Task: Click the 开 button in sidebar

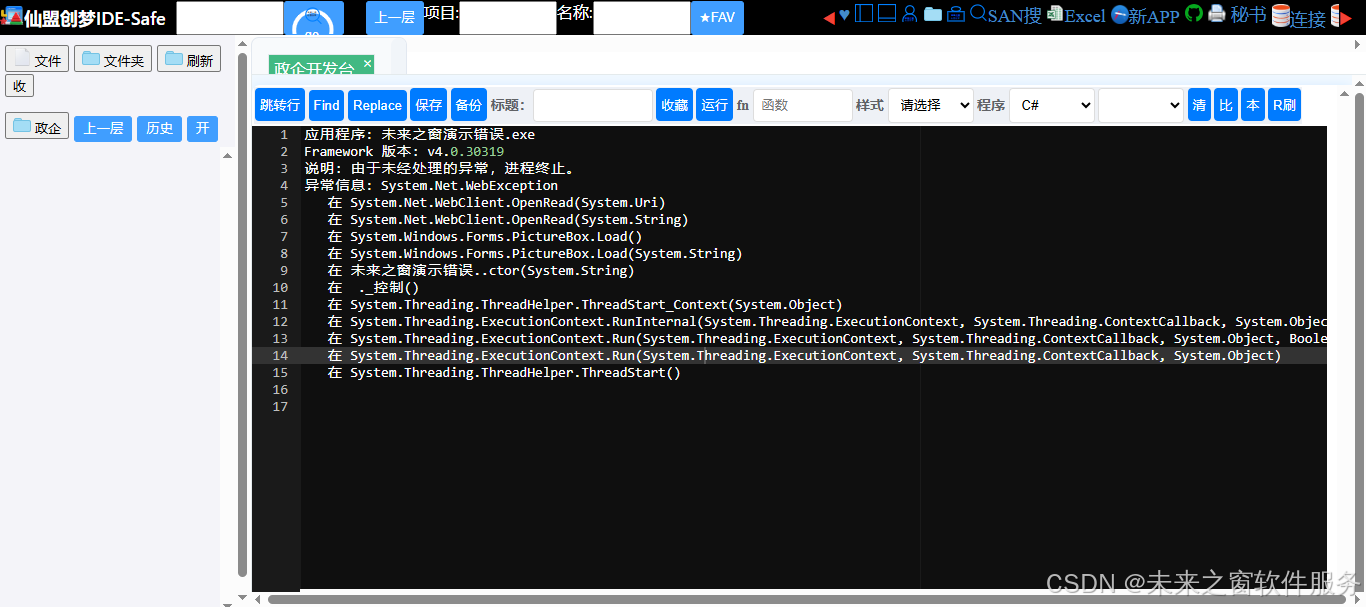Action: (202, 128)
